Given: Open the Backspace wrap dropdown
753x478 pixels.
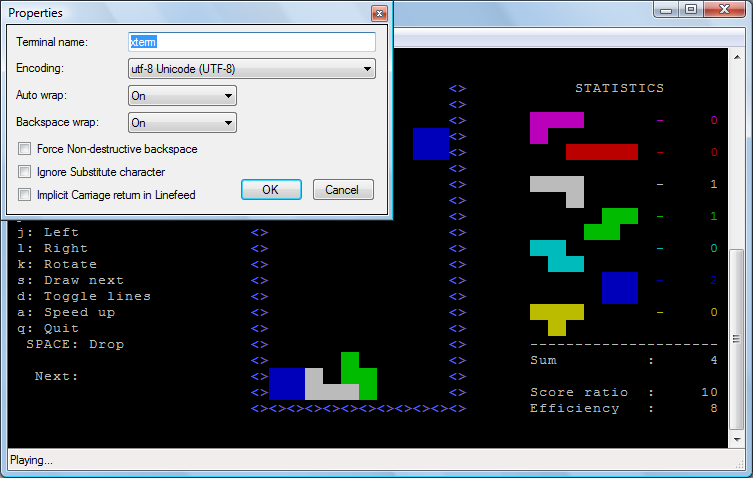Looking at the screenshot, I should pos(182,123).
